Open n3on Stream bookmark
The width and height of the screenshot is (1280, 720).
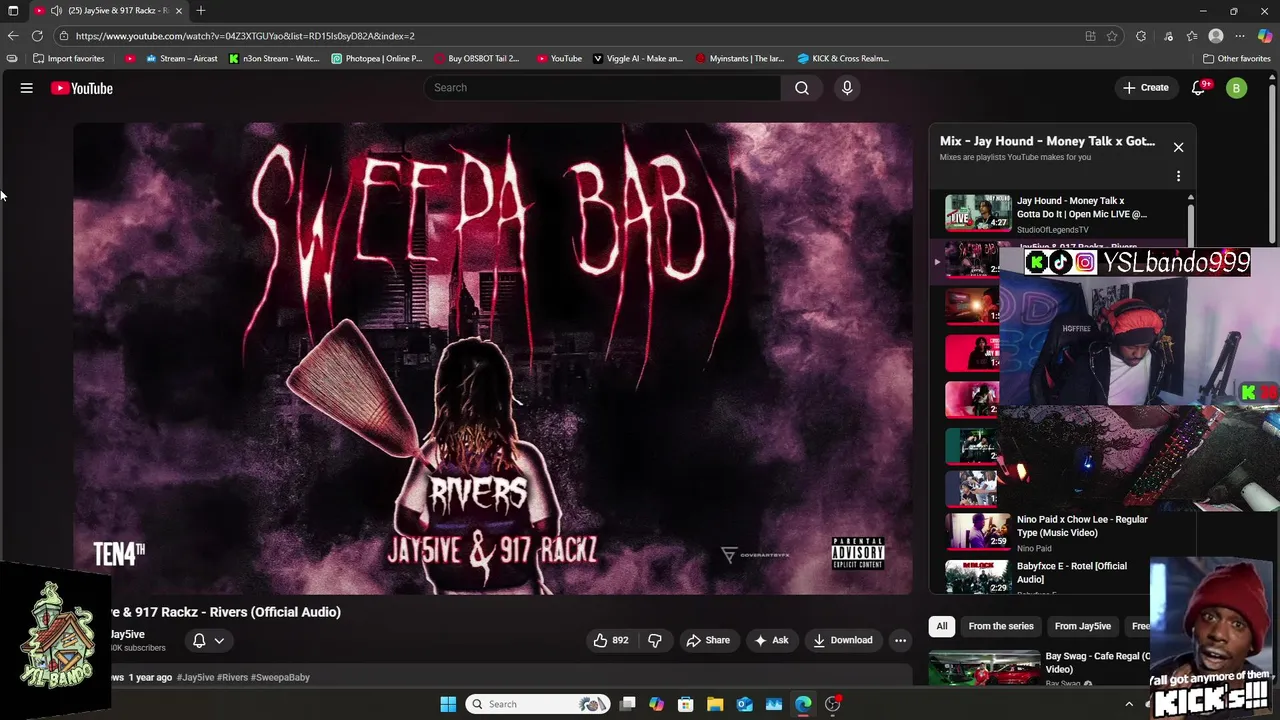tap(273, 58)
